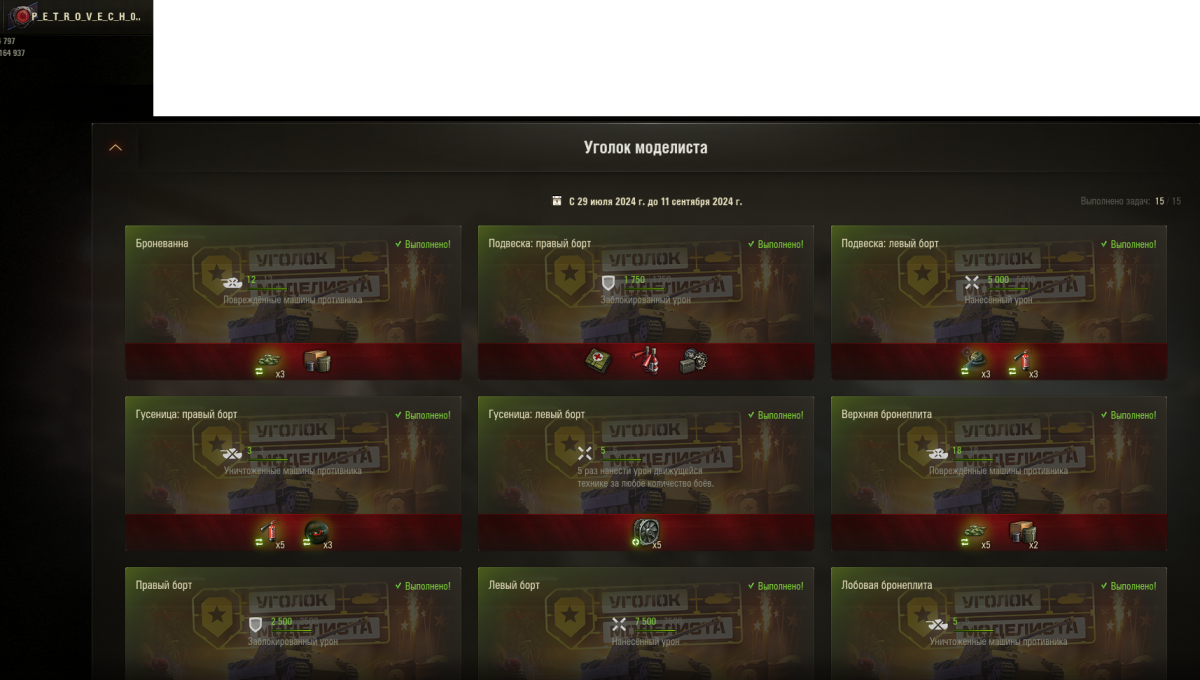1200x680 pixels.
Task: Select the first aid kit reward icon
Action: 599,361
